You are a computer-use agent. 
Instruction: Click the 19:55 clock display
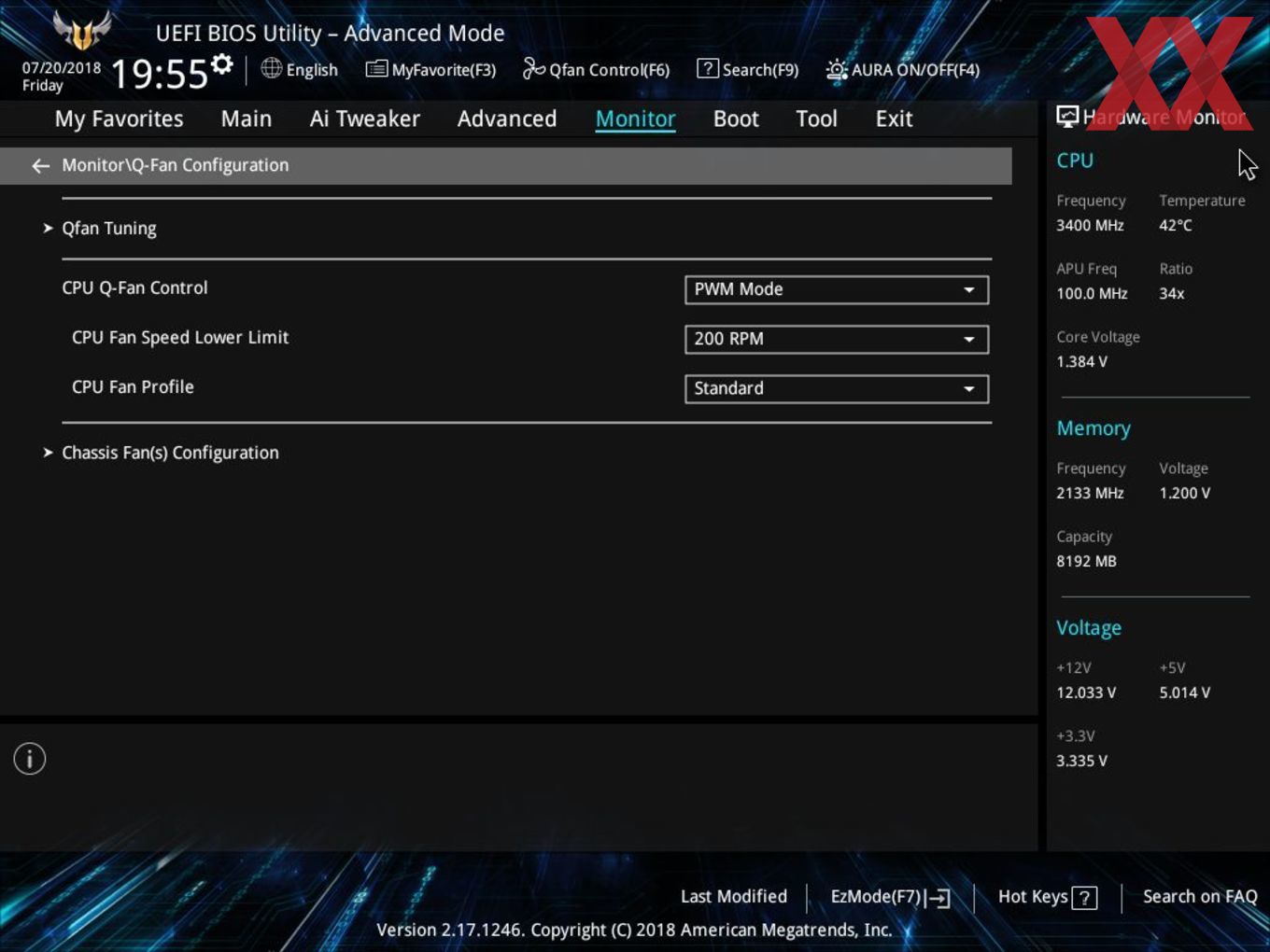[x=159, y=74]
